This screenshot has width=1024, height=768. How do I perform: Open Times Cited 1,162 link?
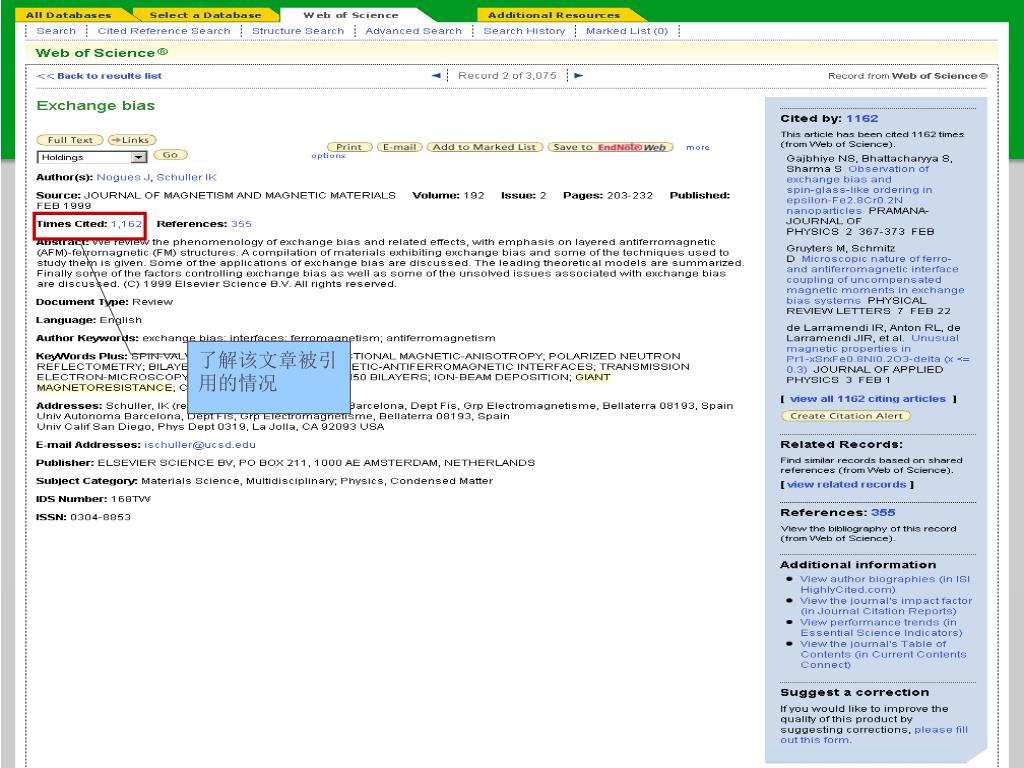pos(126,224)
